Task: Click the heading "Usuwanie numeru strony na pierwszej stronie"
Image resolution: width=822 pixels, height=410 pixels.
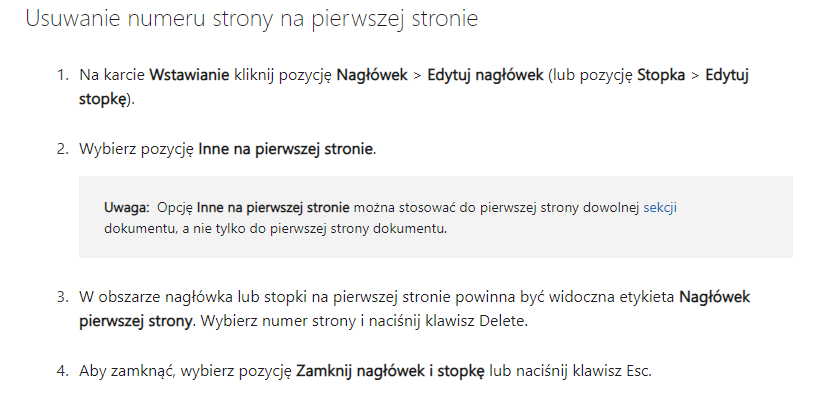Action: [252, 18]
